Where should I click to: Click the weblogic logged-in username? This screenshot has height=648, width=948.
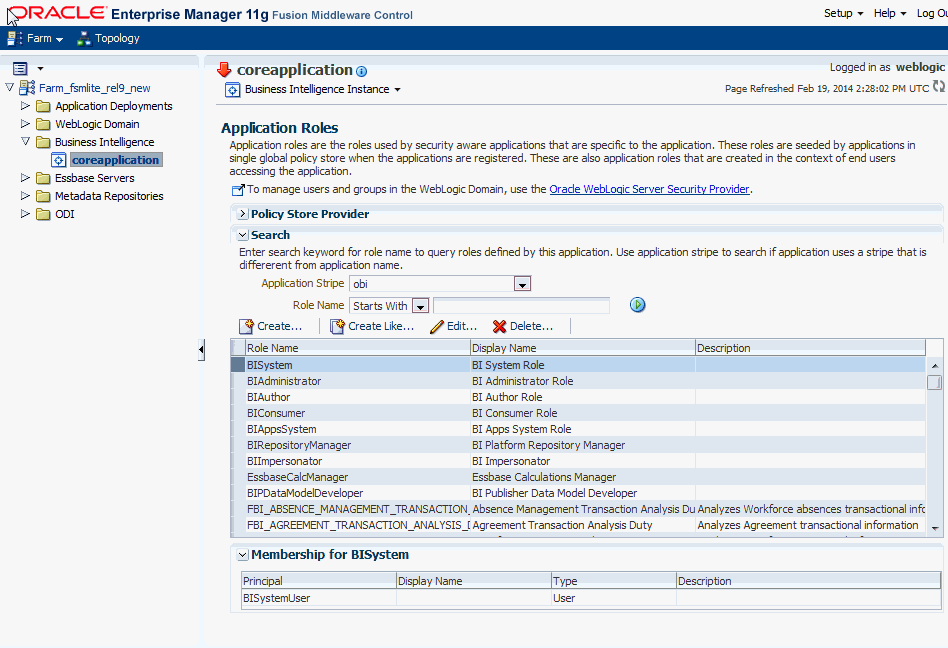(x=920, y=67)
